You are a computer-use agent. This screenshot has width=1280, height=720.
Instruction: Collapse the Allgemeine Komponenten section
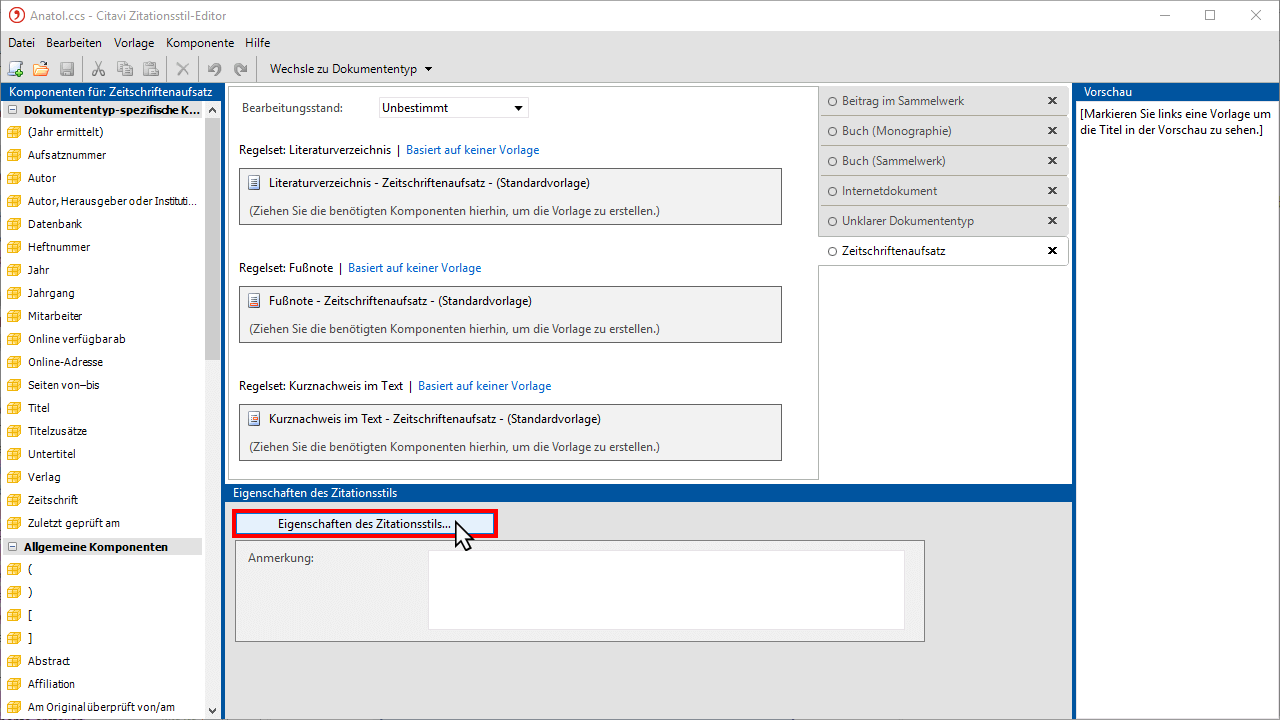point(12,547)
